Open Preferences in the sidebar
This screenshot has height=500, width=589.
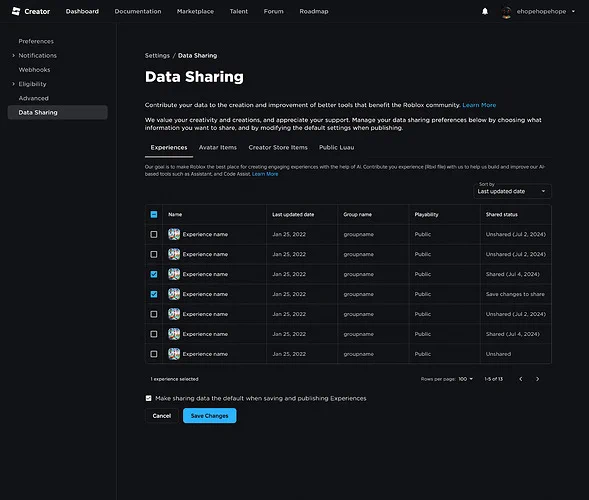36,41
